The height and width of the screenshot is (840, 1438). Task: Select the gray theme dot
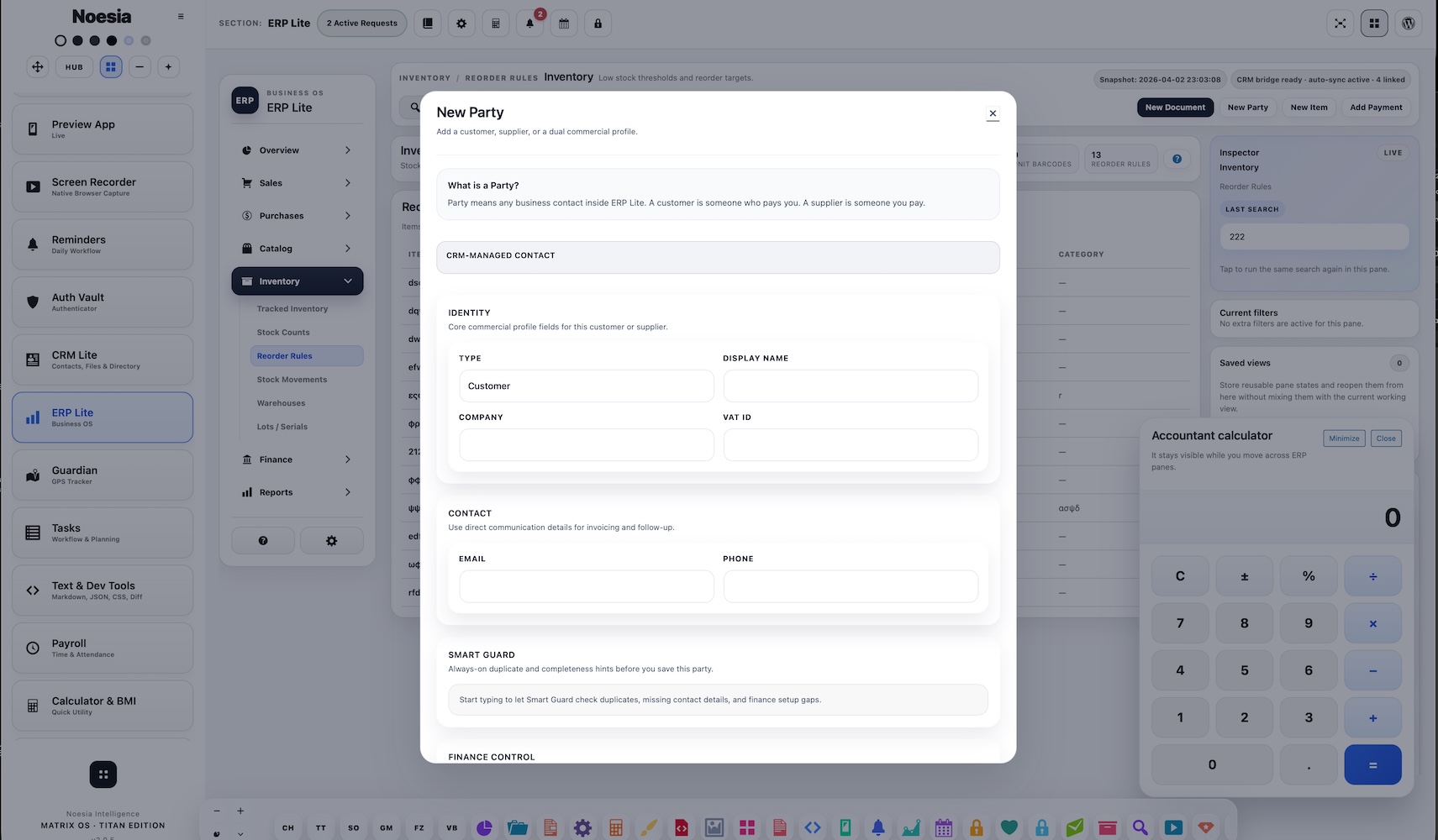coord(145,40)
